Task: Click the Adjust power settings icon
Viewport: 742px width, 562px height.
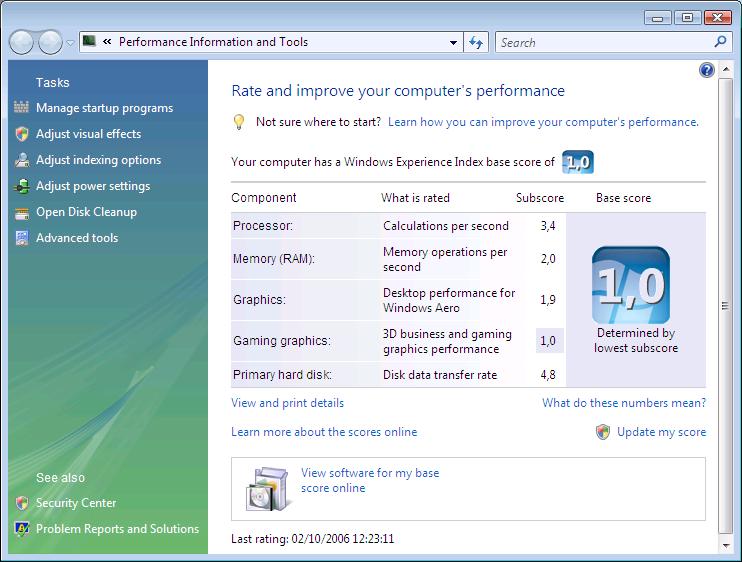Action: [x=21, y=186]
